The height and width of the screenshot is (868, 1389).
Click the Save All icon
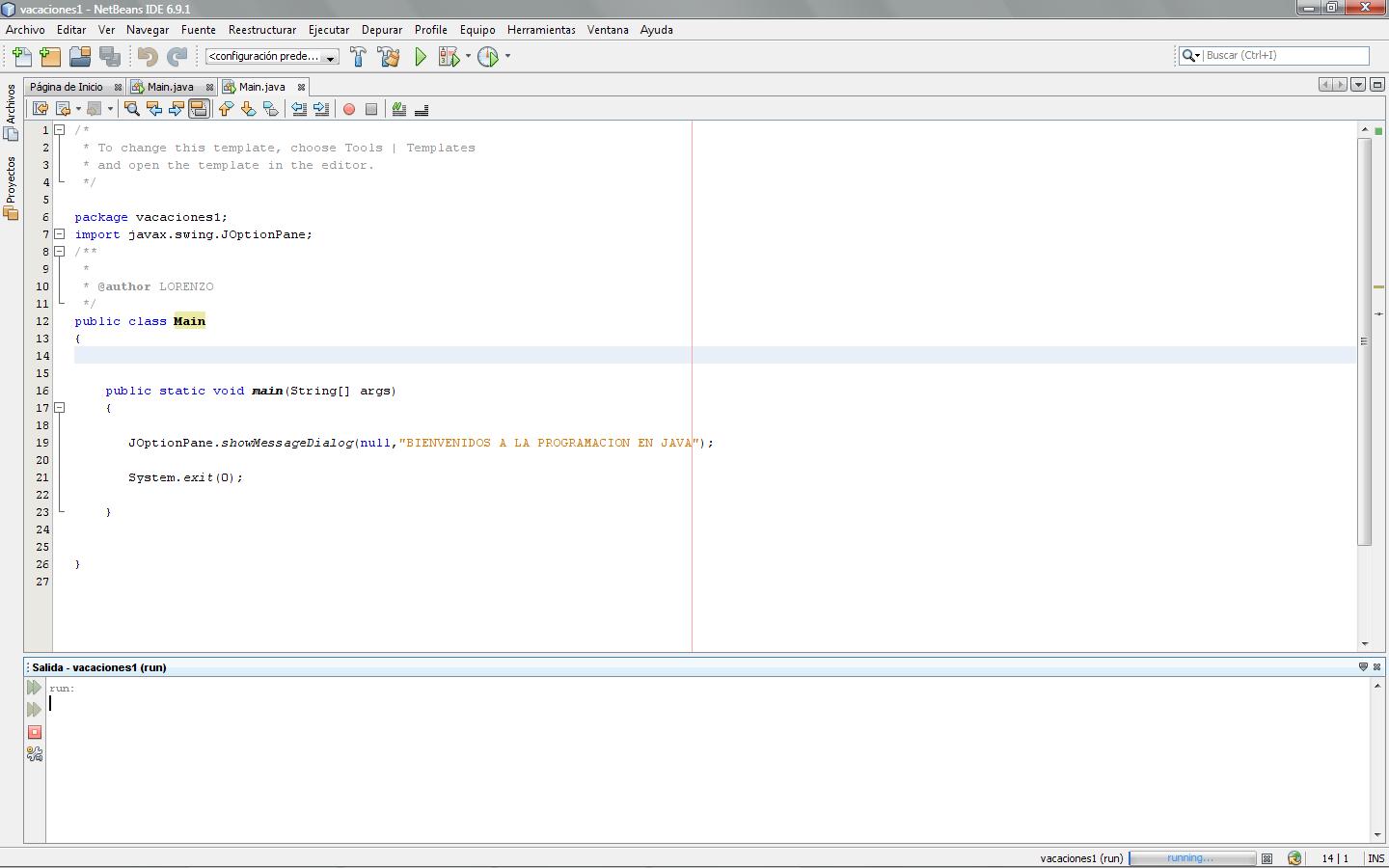[110, 57]
